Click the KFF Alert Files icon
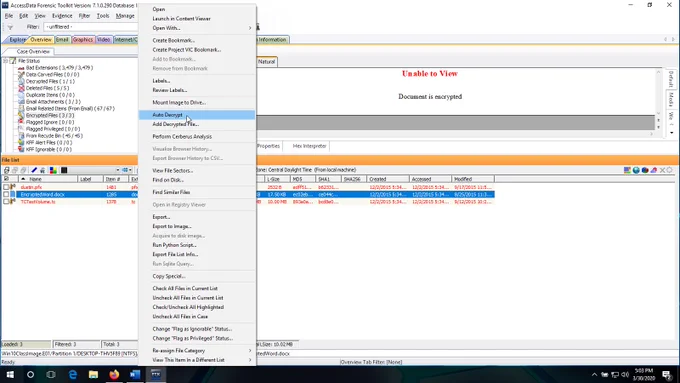 coord(21,142)
